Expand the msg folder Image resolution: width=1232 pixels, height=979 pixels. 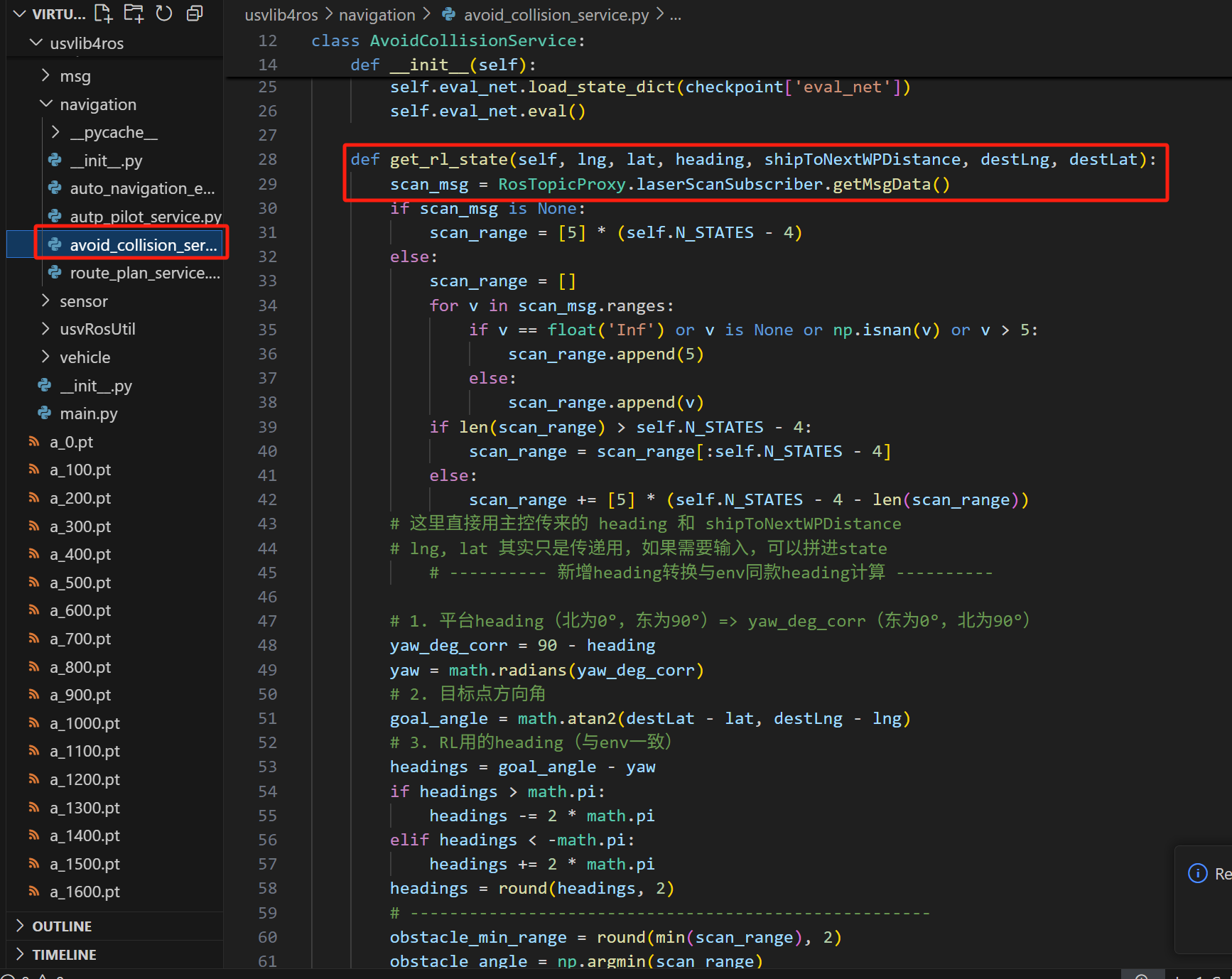pyautogui.click(x=75, y=76)
